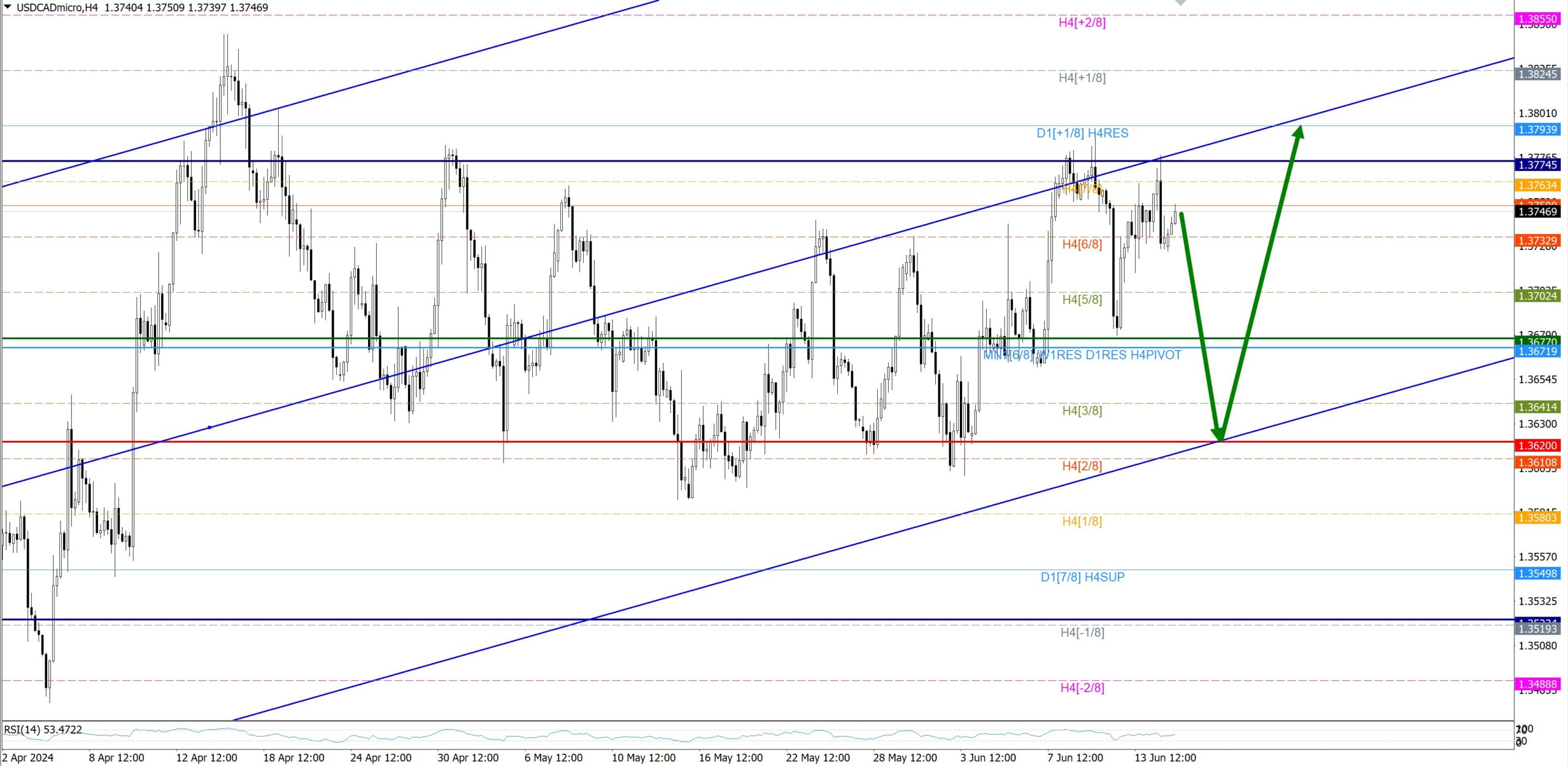This screenshot has height=766, width=1568.
Task: Click the gray 1.38245 price tag
Action: coord(1537,74)
